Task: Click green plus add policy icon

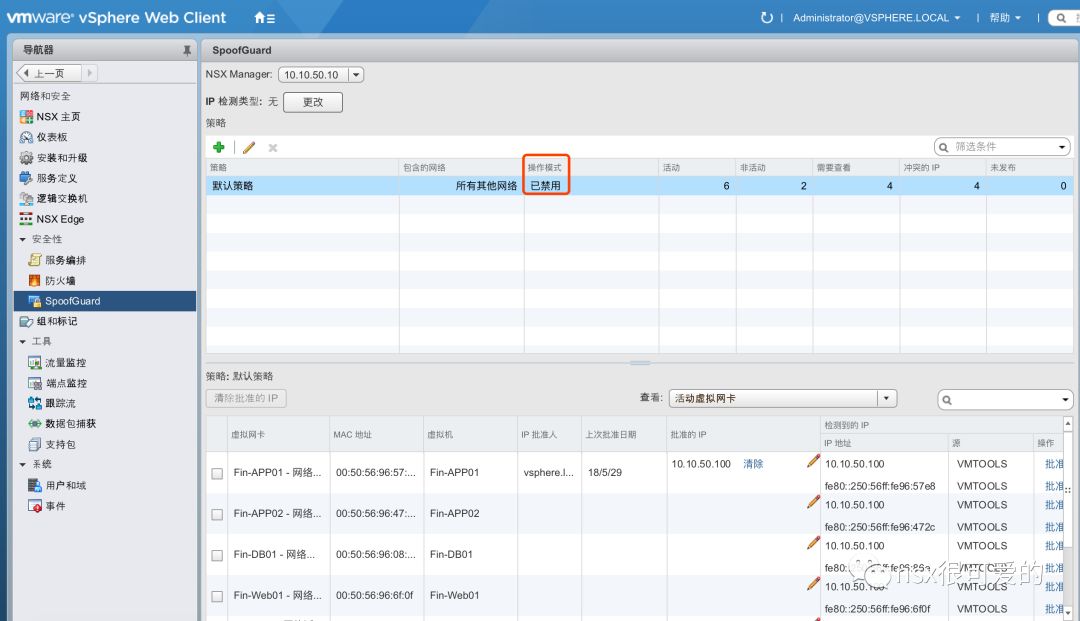Action: click(x=219, y=147)
